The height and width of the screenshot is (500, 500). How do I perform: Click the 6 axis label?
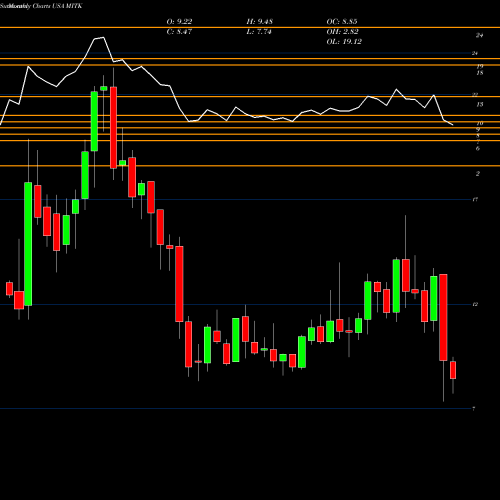point(478,148)
